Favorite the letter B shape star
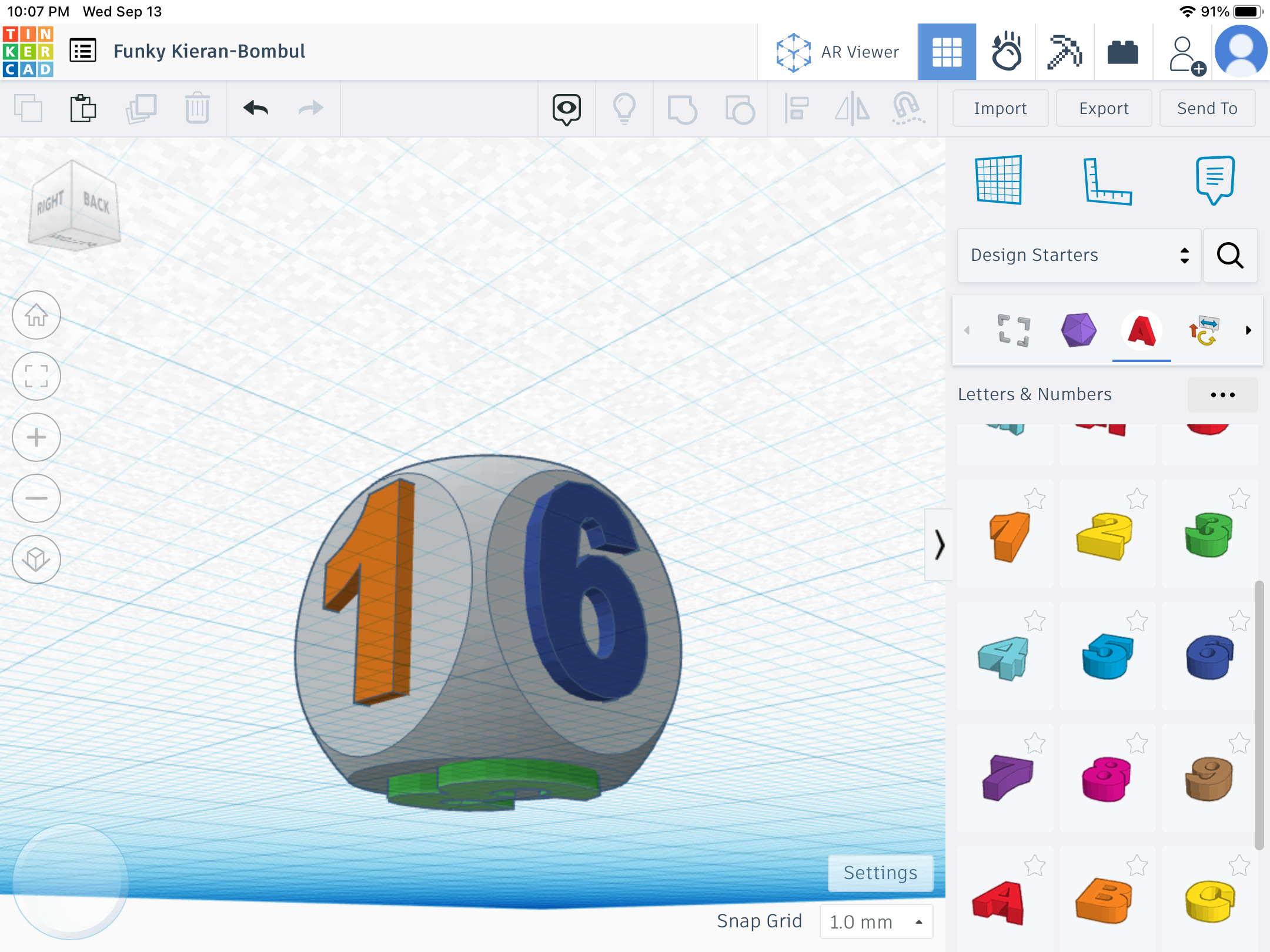Image resolution: width=1270 pixels, height=952 pixels. coord(1137,866)
